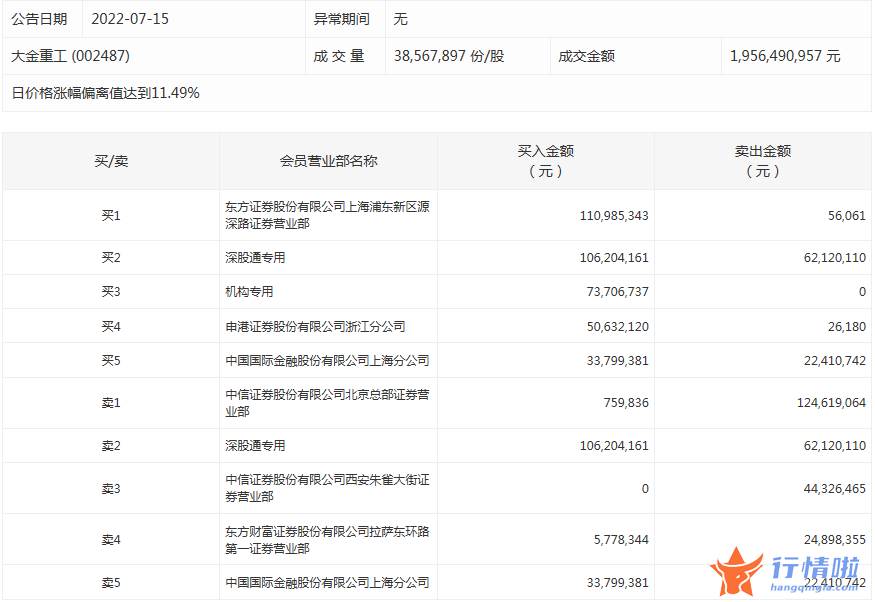
Task: Click sell amount 56,061
Action: coord(847,215)
